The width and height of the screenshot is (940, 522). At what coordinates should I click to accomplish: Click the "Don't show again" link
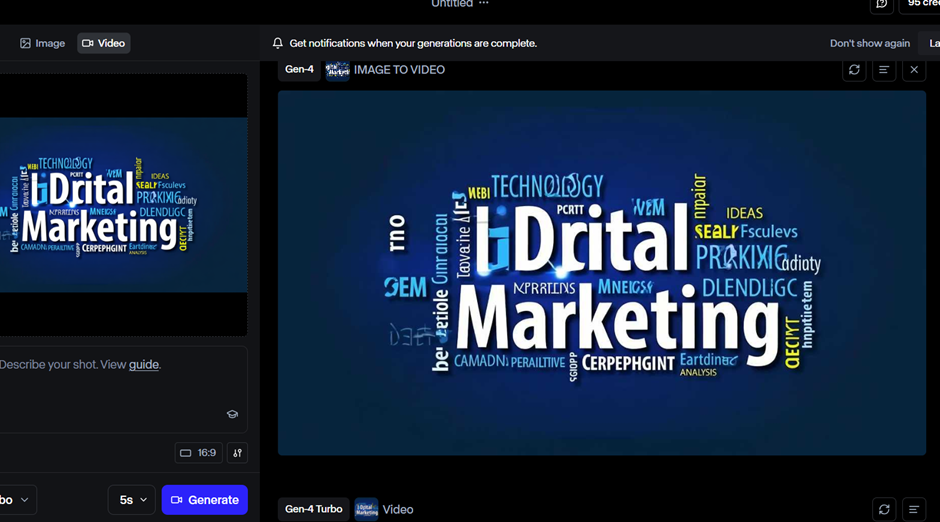(x=869, y=43)
